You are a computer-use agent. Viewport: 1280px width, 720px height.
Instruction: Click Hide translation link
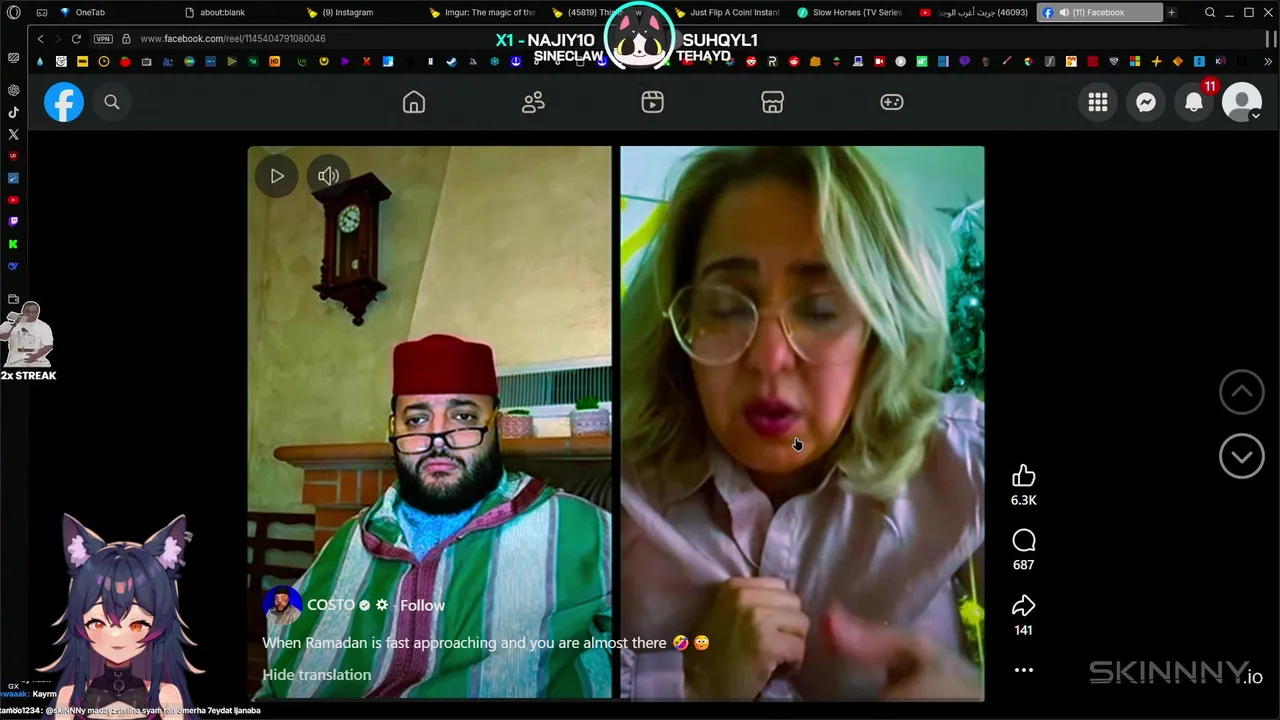(316, 675)
